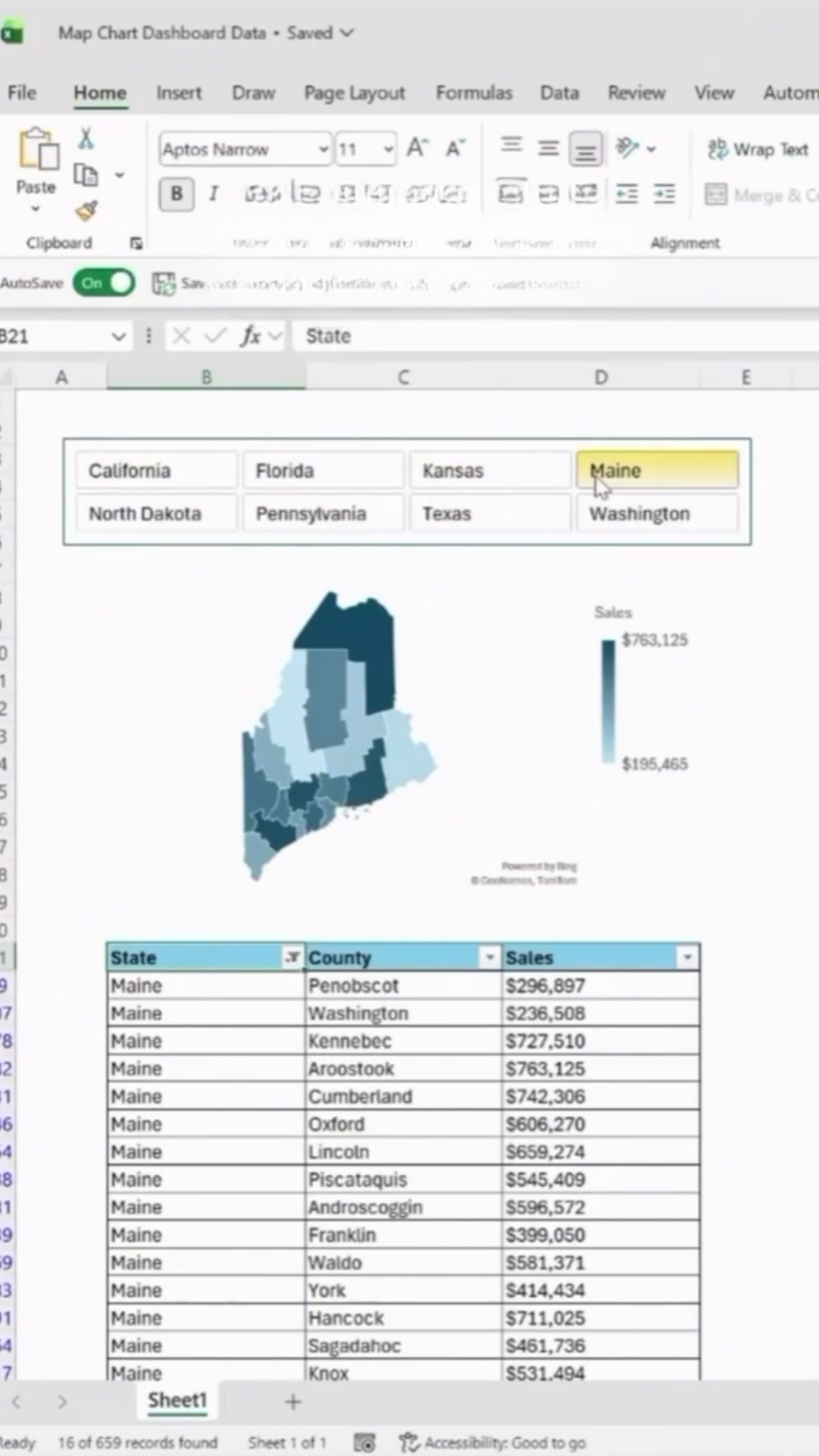
Task: Select North Dakota slicer button
Action: point(156,513)
